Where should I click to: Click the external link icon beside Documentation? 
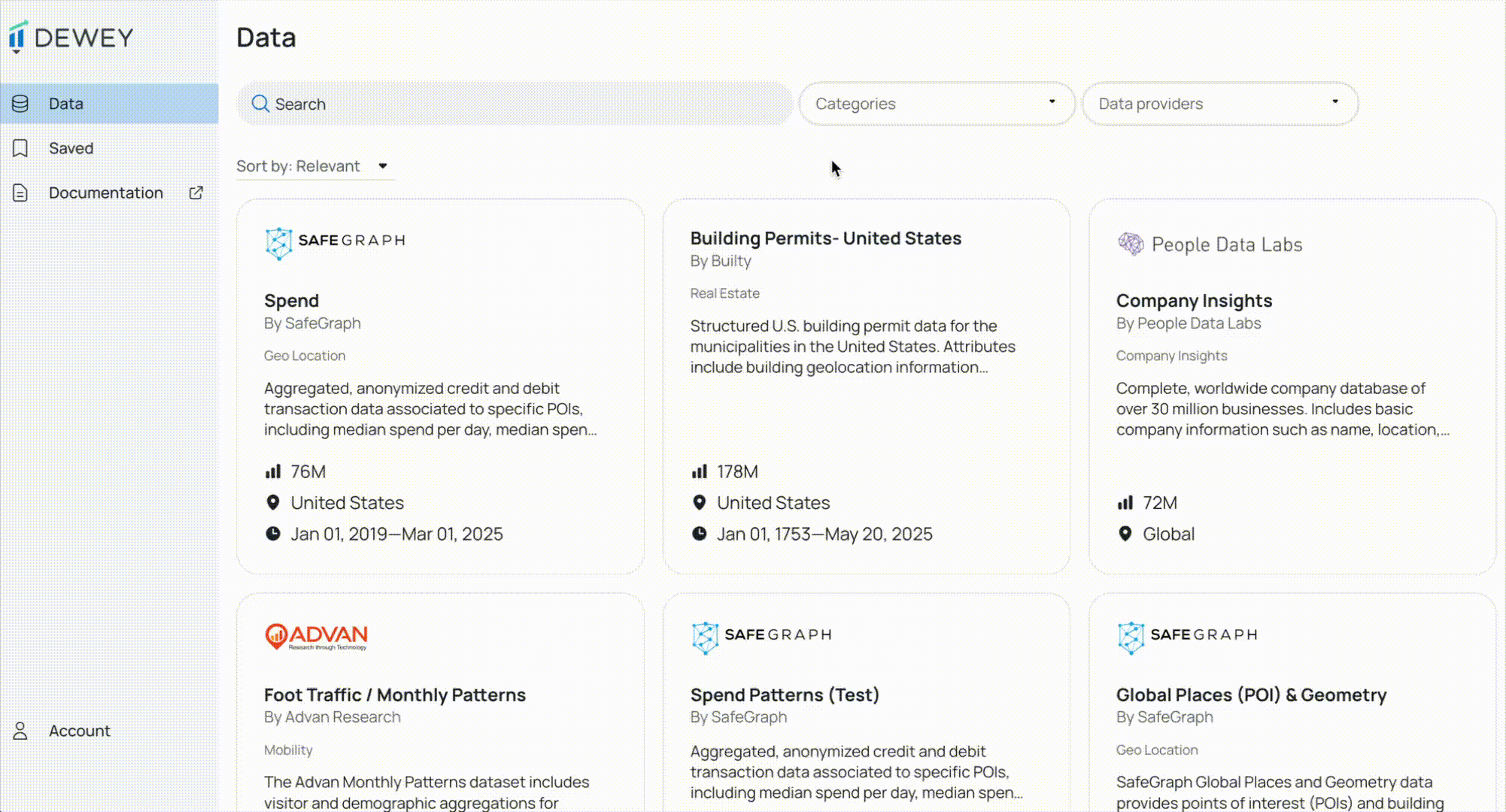pos(196,192)
